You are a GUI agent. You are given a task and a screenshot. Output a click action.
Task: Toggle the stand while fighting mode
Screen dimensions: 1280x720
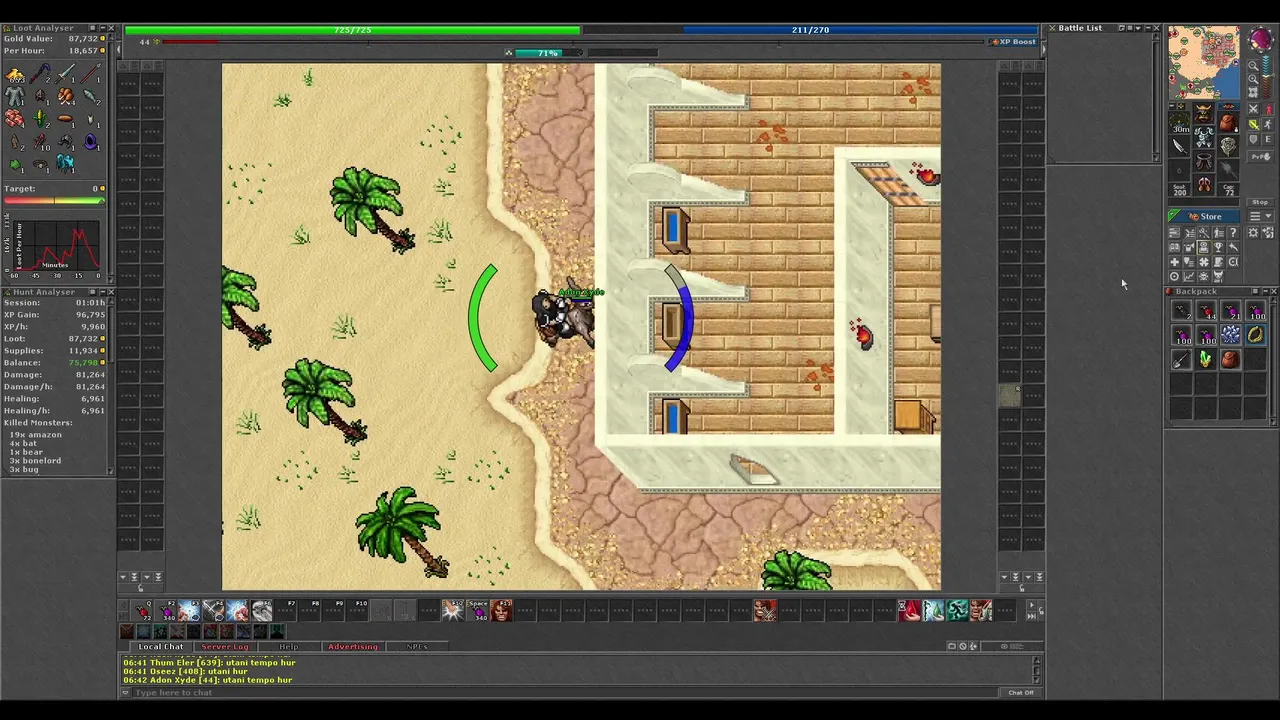1269,124
